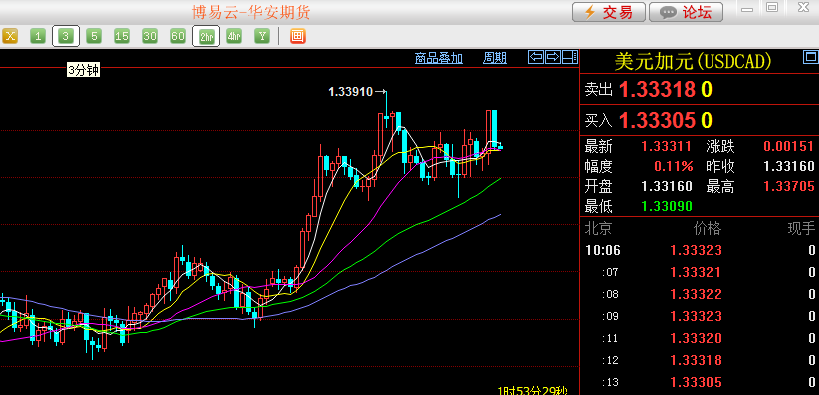Screen dimensions: 819x395
Task: Select the 5-minute chart period
Action: point(94,36)
